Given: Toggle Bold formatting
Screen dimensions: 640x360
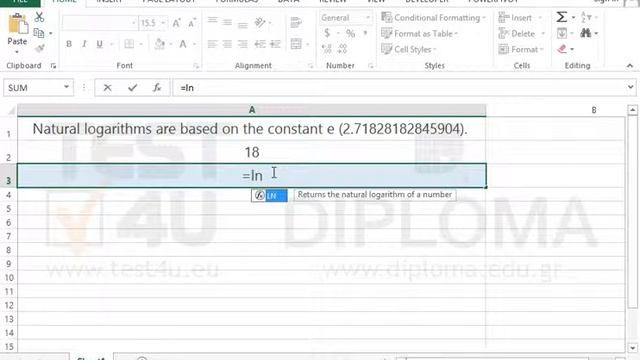Looking at the screenshot, I should pos(69,44).
